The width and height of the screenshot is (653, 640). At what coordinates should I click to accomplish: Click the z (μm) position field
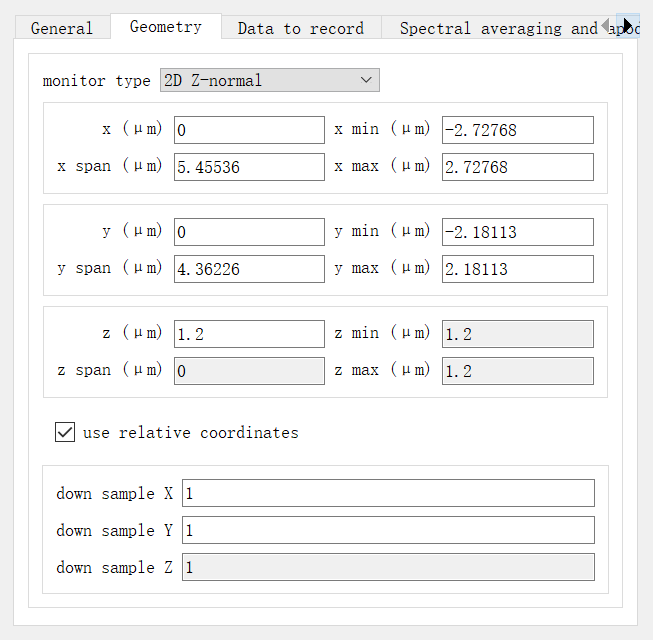pos(249,334)
